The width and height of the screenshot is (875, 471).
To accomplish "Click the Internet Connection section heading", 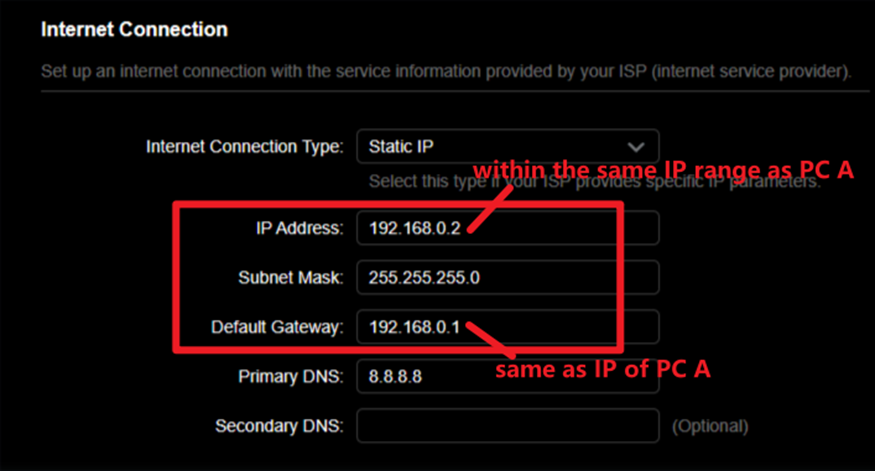I will pyautogui.click(x=134, y=30).
